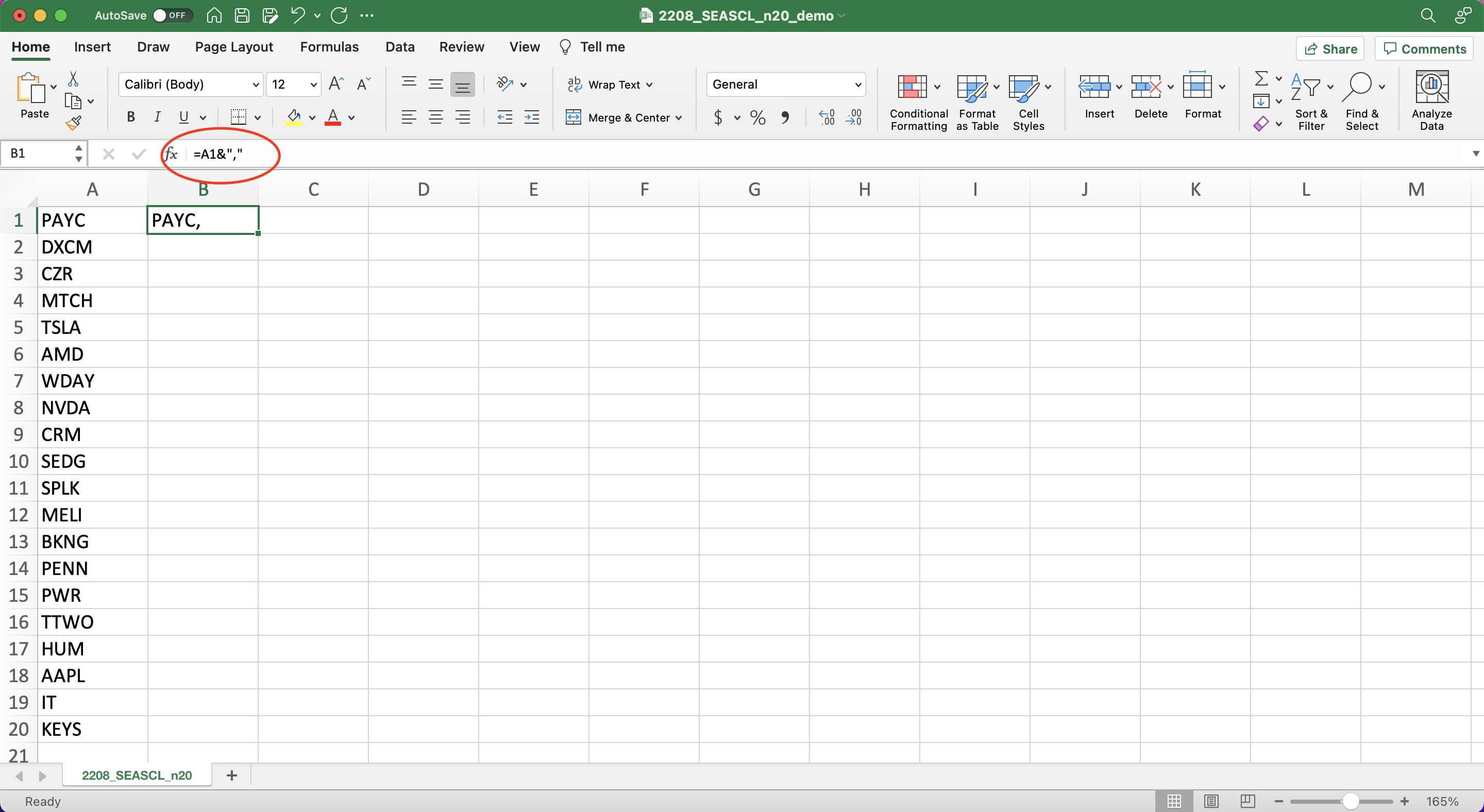Apply percent style to cell
The width and height of the screenshot is (1484, 812).
pyautogui.click(x=757, y=118)
